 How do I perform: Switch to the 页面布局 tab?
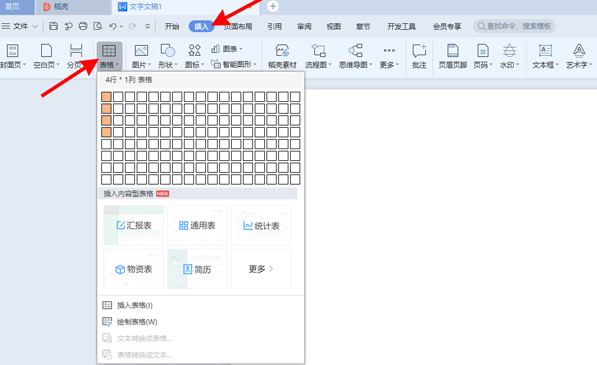point(238,26)
